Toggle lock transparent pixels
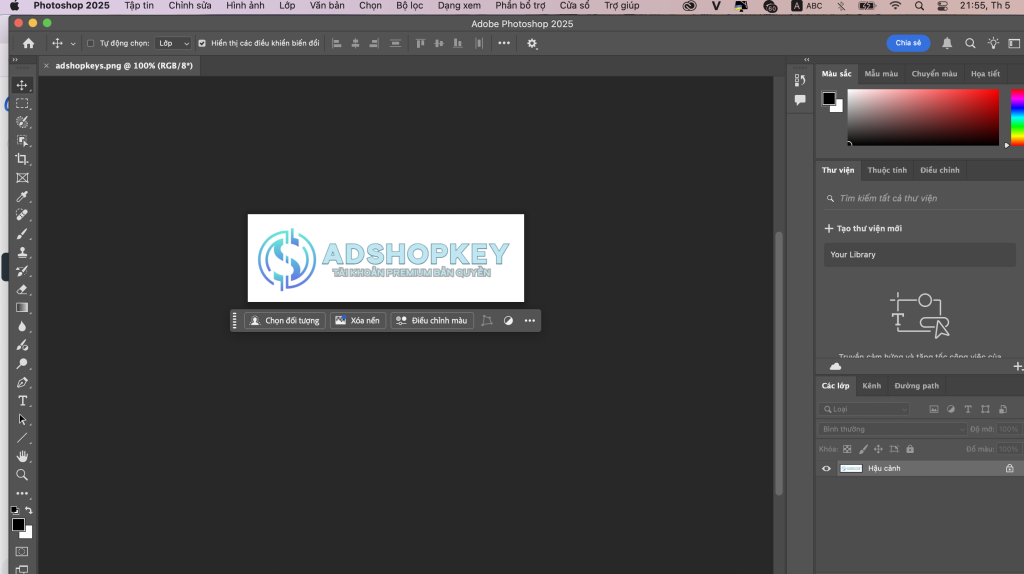 pyautogui.click(x=847, y=449)
